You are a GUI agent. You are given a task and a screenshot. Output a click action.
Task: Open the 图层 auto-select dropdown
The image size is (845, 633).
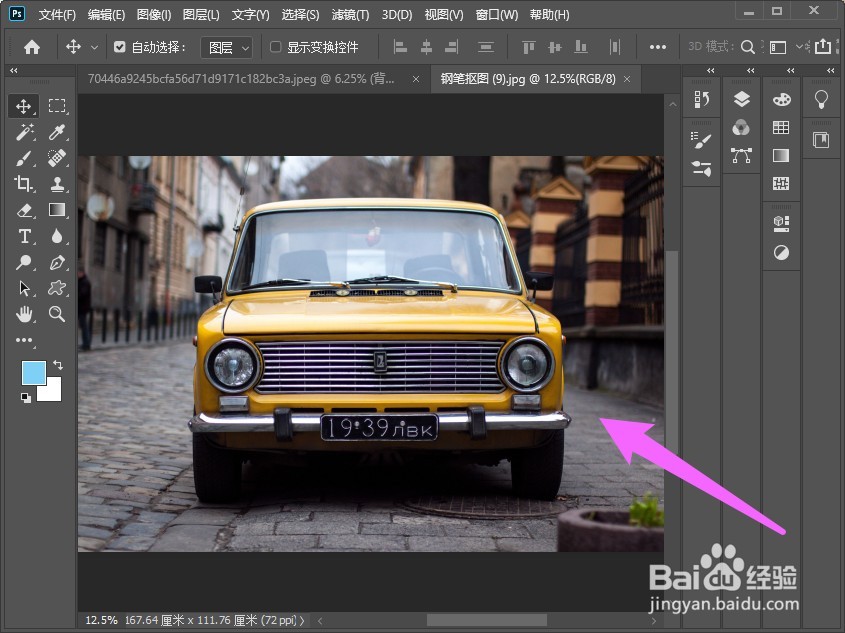[x=226, y=48]
